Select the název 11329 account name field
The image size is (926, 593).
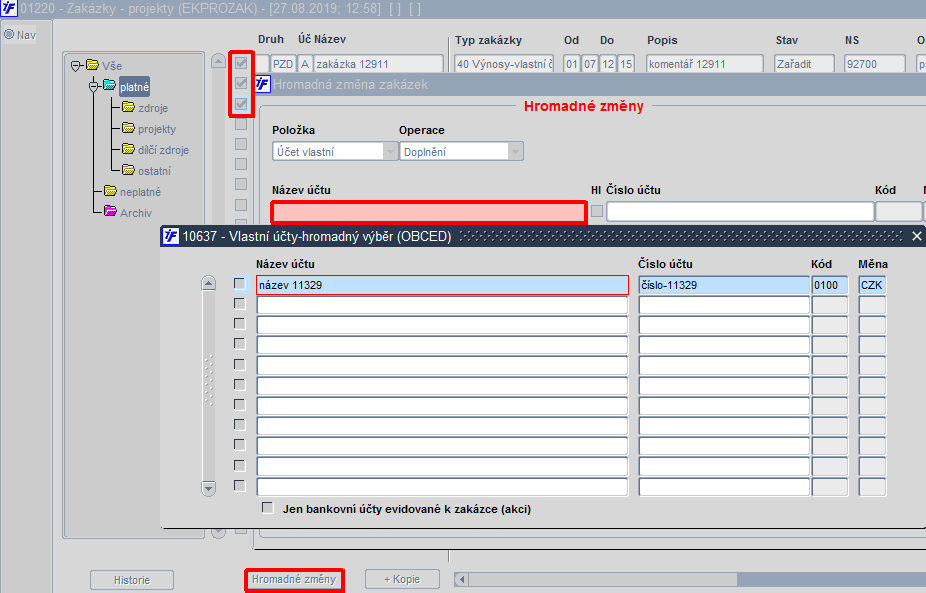coord(442,285)
